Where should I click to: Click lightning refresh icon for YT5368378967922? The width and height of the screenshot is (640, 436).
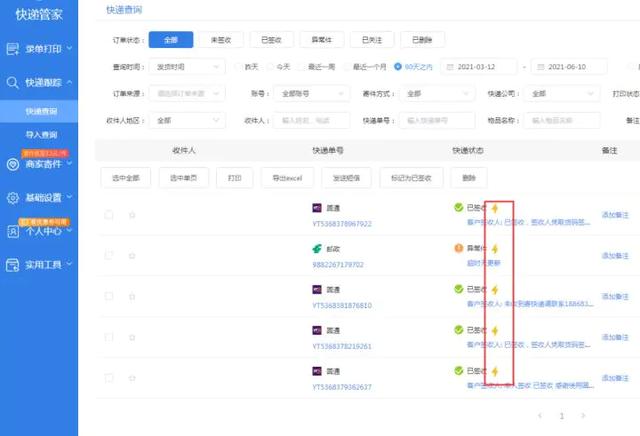click(x=495, y=208)
